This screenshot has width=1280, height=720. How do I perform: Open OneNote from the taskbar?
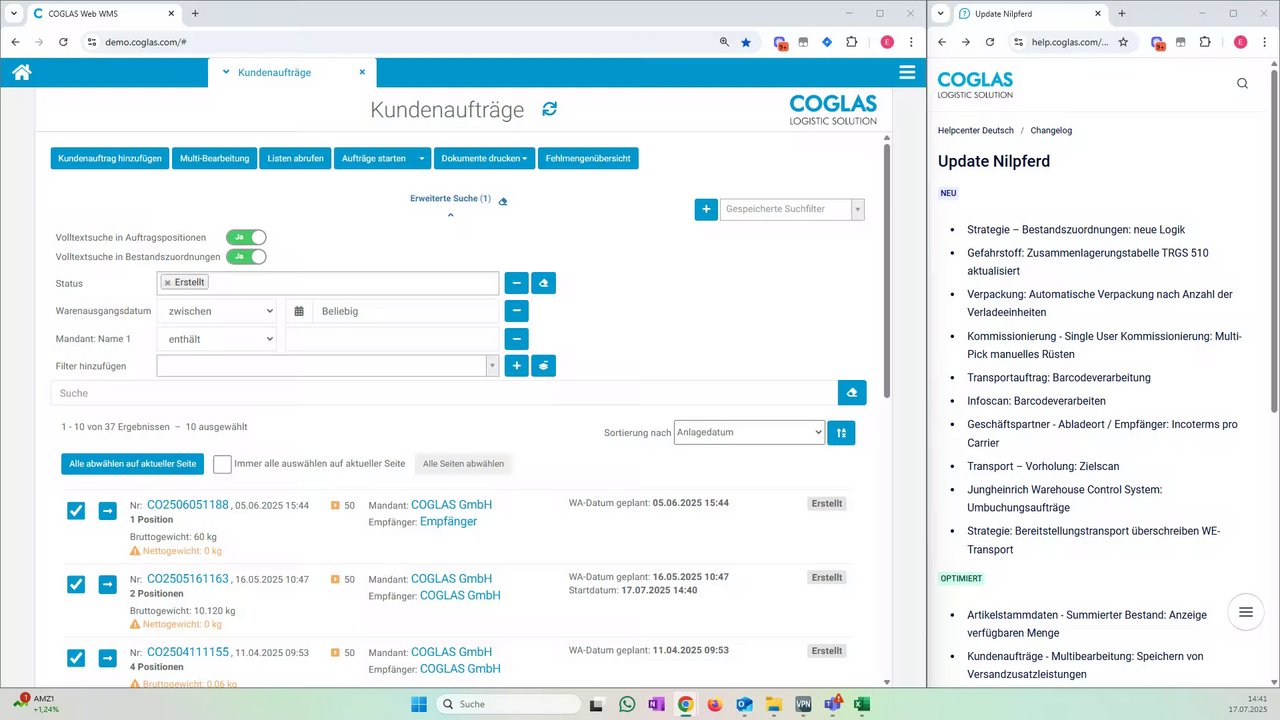pos(656,704)
